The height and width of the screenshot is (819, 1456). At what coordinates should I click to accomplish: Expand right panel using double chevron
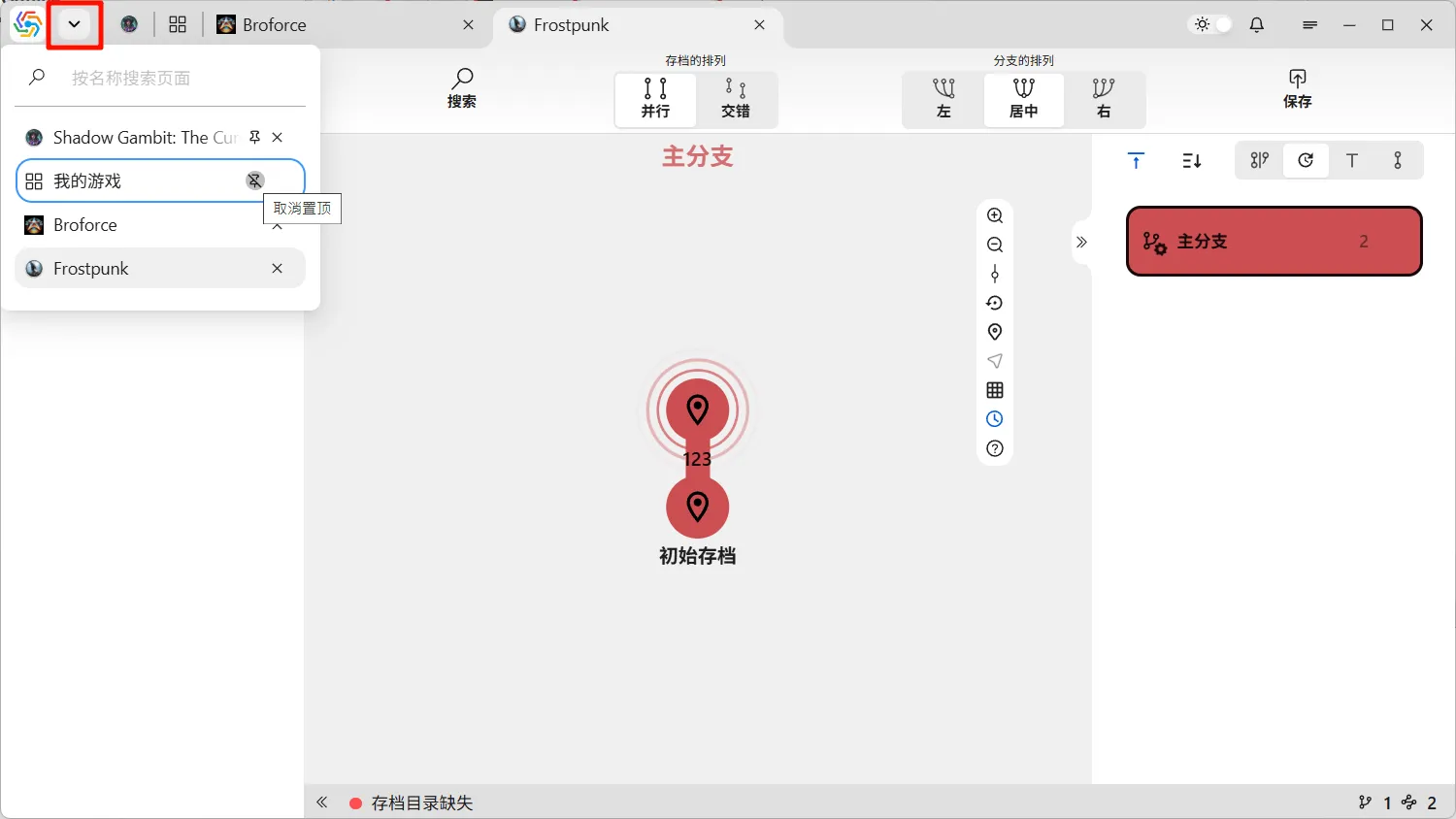[1081, 242]
